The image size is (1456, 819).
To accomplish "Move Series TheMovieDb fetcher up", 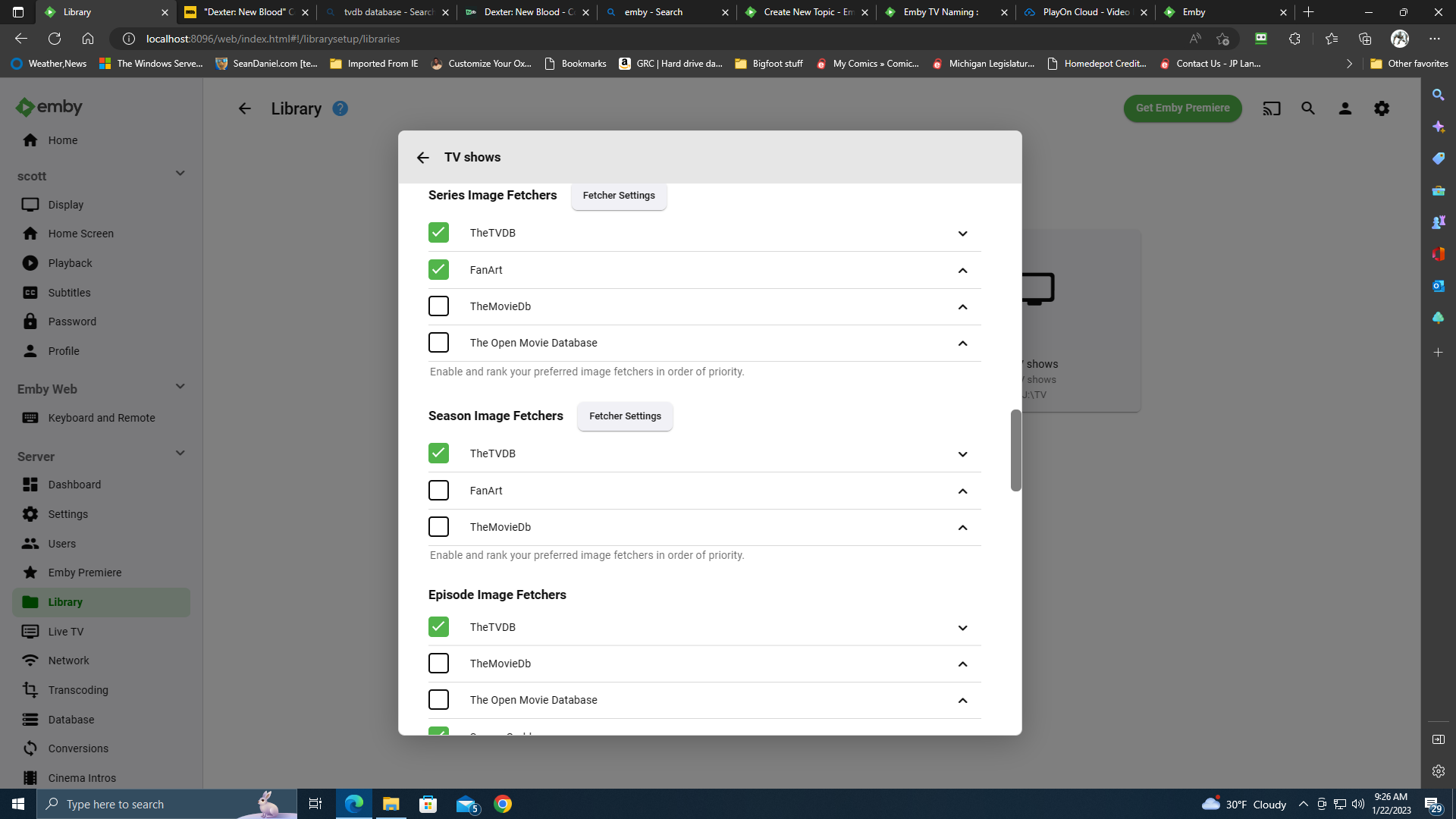I will [962, 306].
